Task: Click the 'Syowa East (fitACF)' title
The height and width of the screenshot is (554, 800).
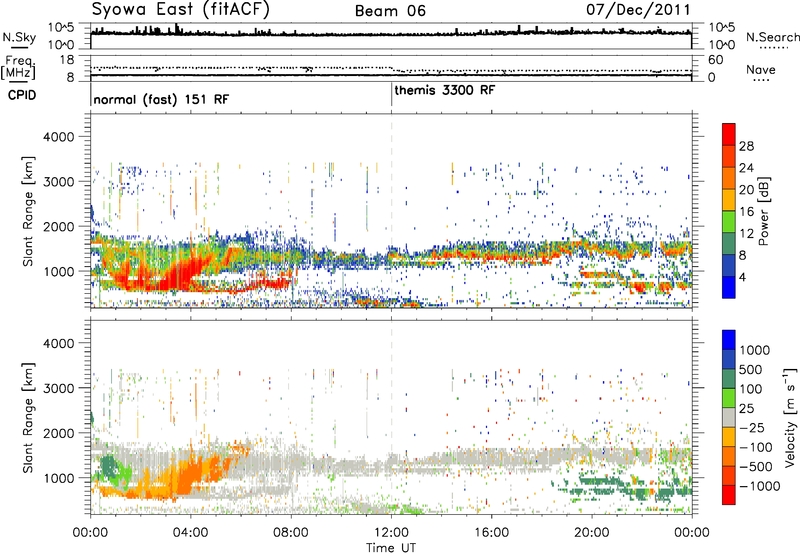Action: [181, 10]
